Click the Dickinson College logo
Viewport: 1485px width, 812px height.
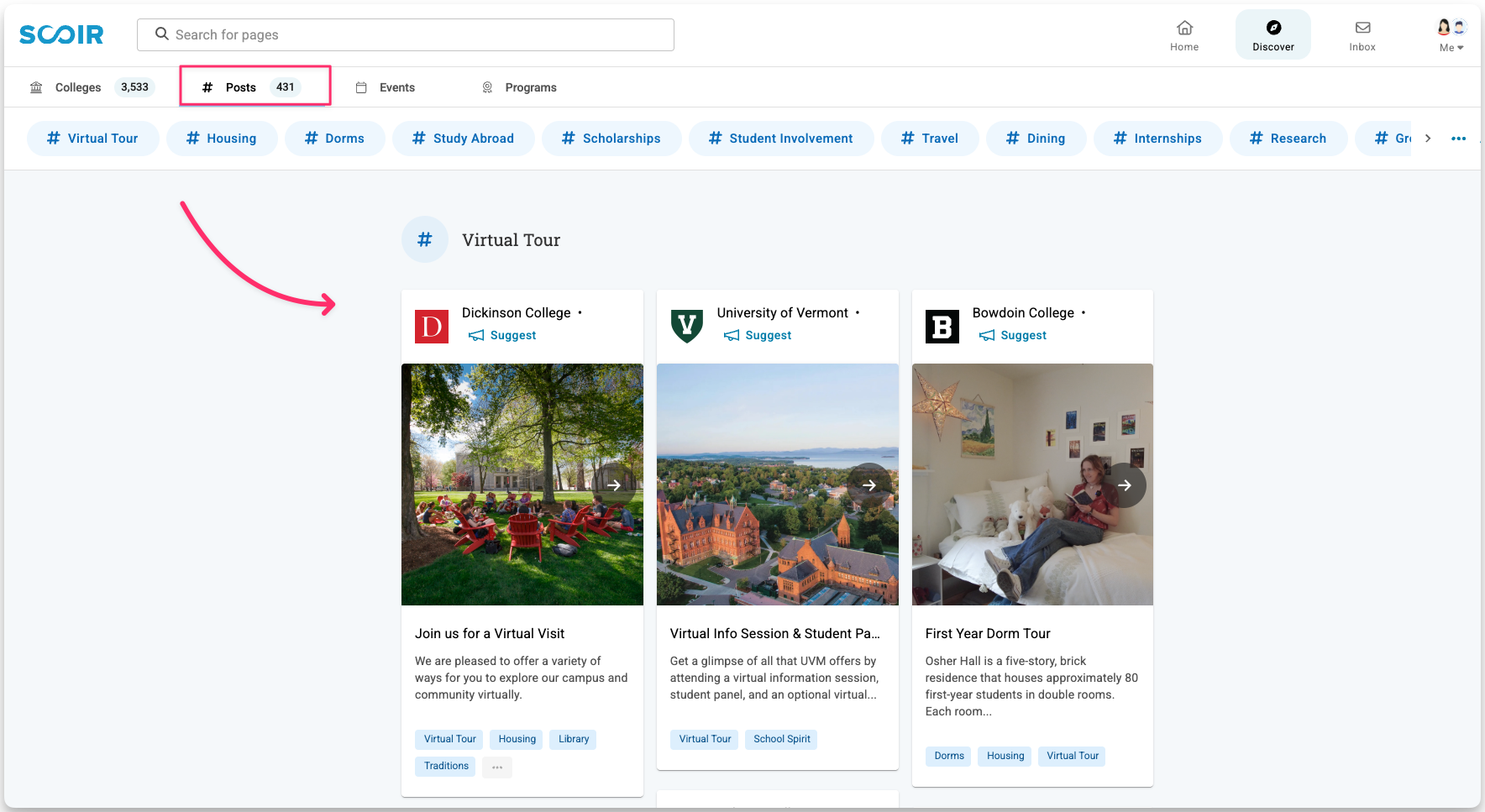[432, 327]
